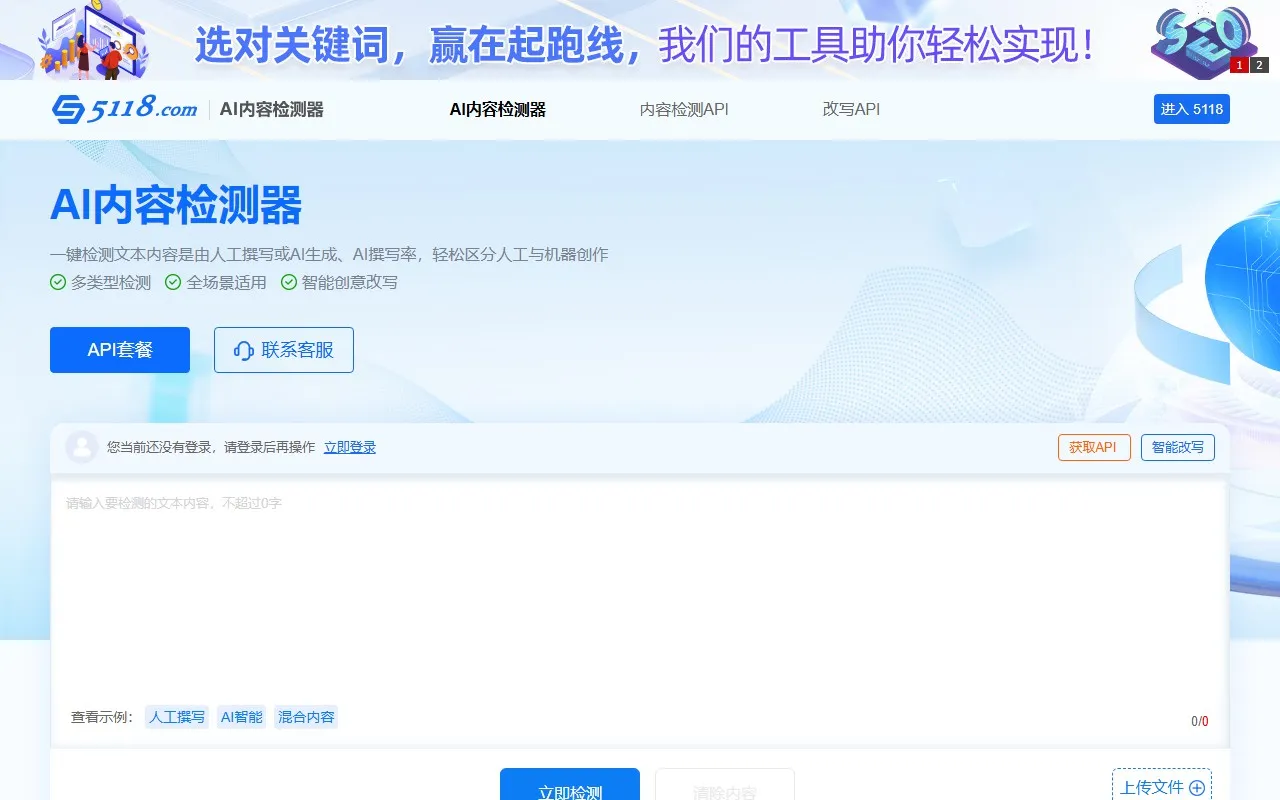Click the 获取API button

1093,447
